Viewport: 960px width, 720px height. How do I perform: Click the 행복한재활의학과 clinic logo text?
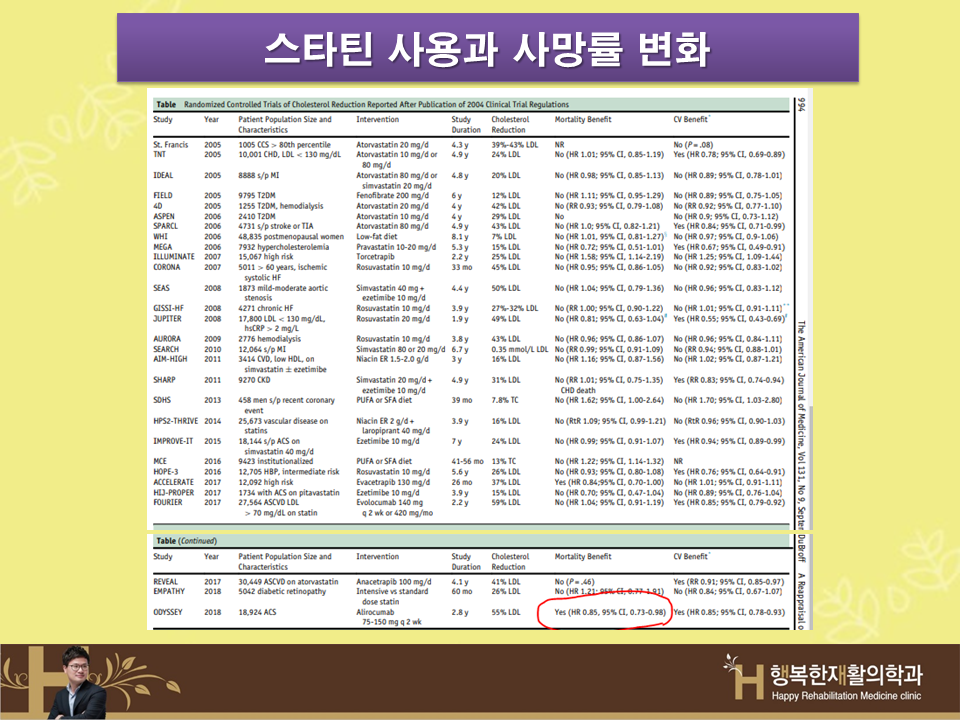click(846, 674)
